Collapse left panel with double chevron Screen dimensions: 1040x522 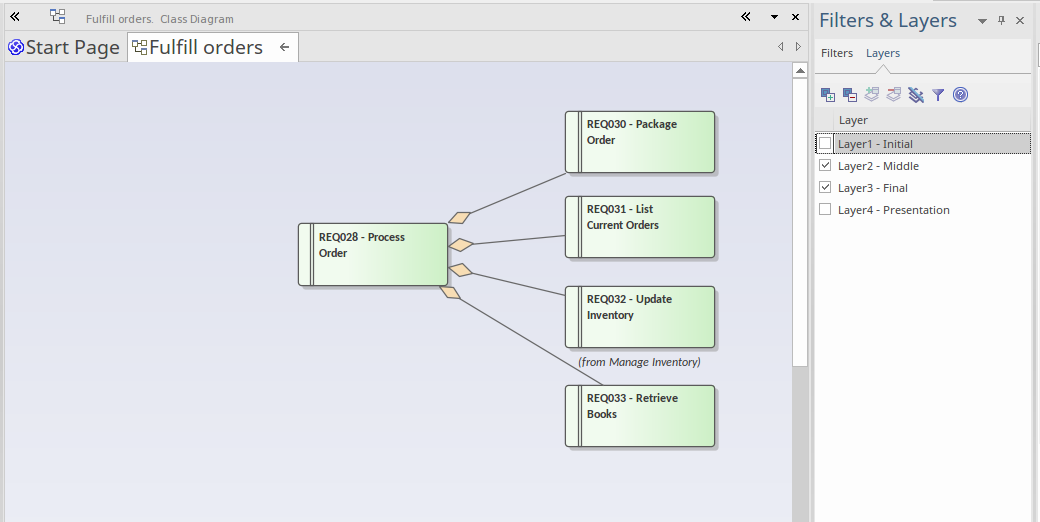coord(15,17)
